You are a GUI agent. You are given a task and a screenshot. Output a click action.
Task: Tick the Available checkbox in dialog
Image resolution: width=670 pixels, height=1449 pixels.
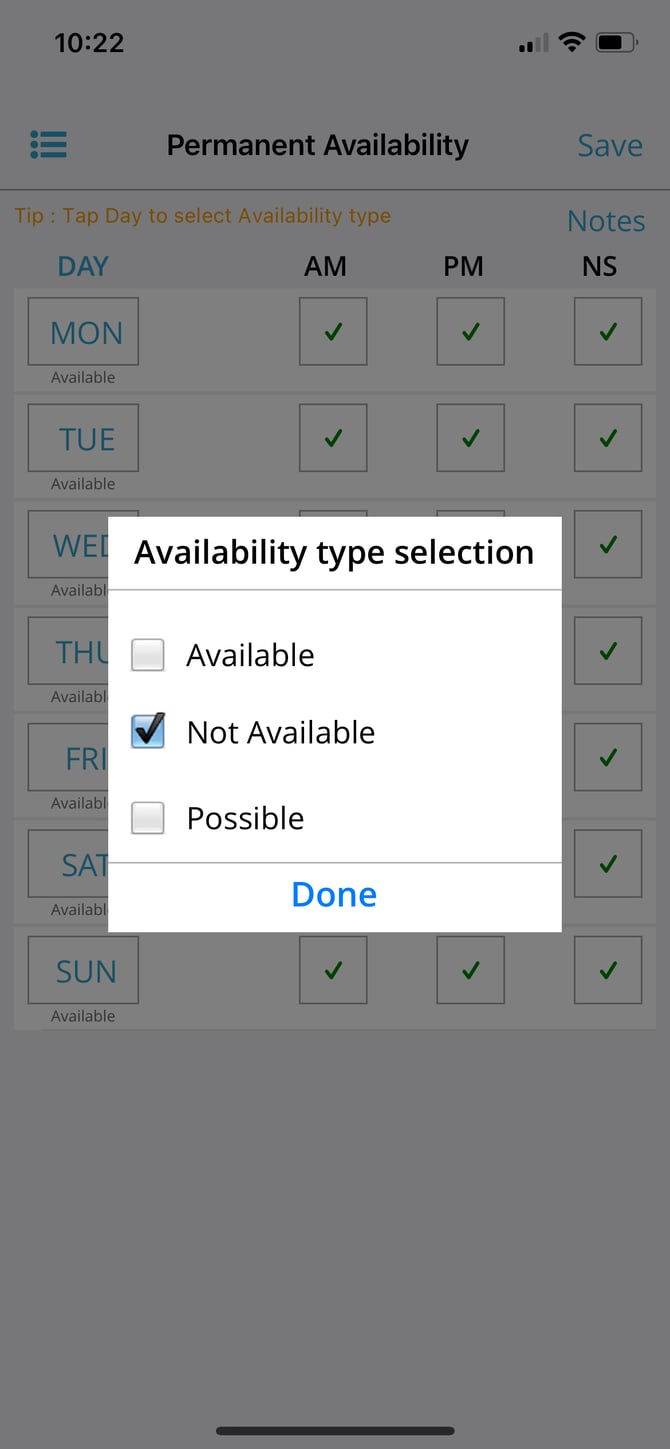[x=148, y=655]
